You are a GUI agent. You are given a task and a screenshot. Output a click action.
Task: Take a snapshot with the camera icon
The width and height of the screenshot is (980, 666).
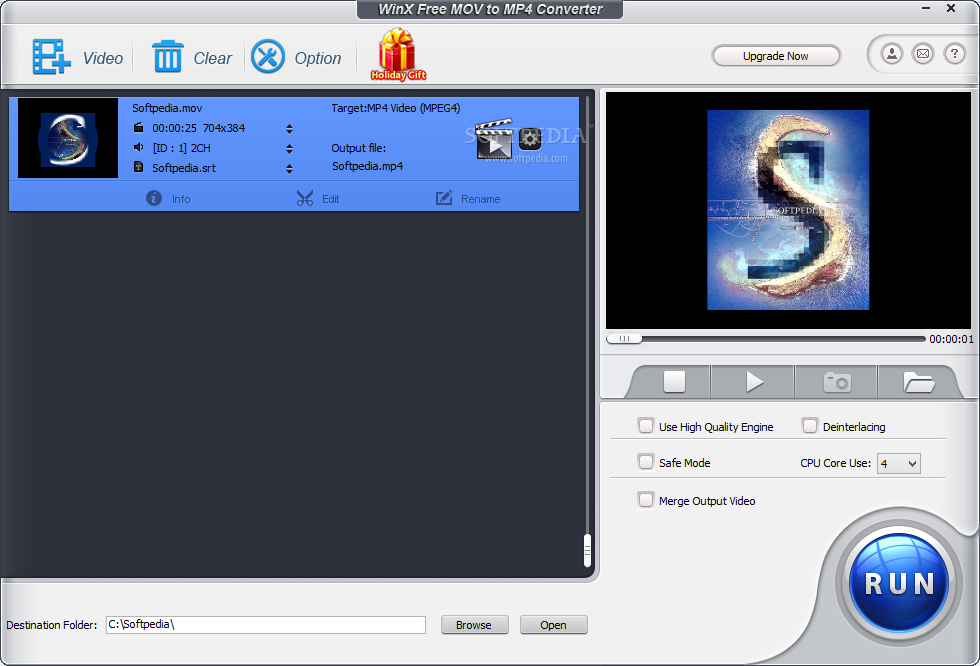click(837, 381)
